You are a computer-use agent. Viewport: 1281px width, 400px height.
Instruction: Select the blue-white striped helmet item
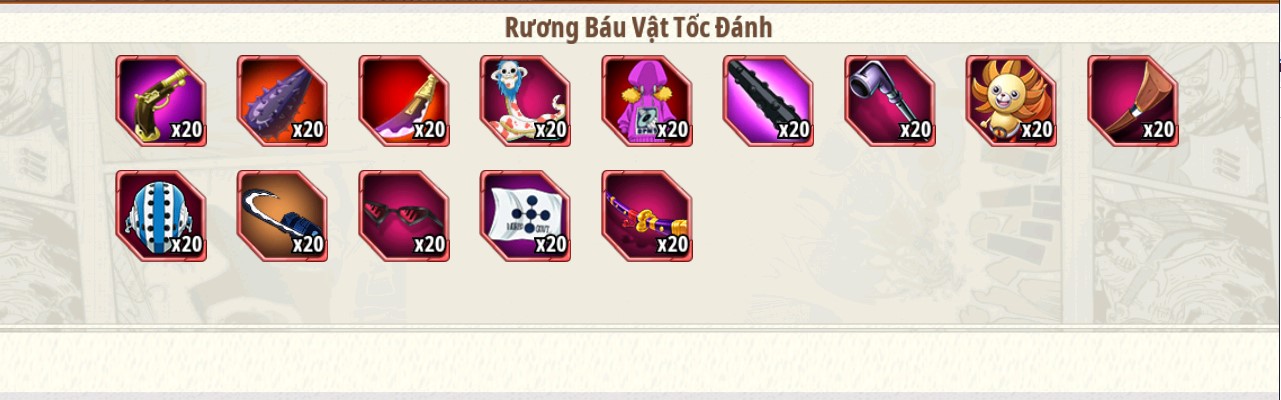[x=161, y=216]
